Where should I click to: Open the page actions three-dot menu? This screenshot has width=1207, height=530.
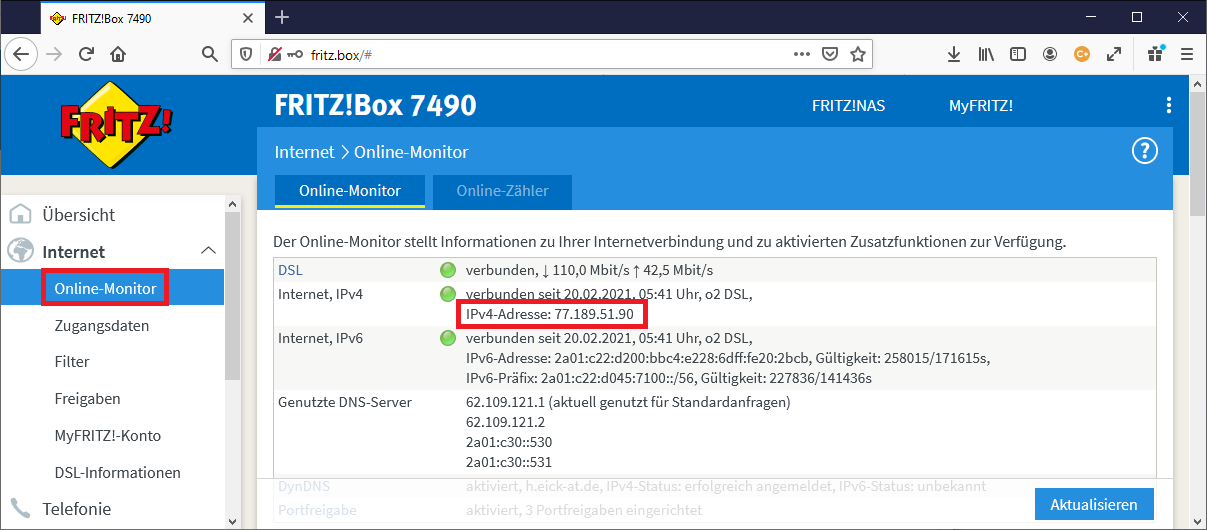(x=802, y=54)
